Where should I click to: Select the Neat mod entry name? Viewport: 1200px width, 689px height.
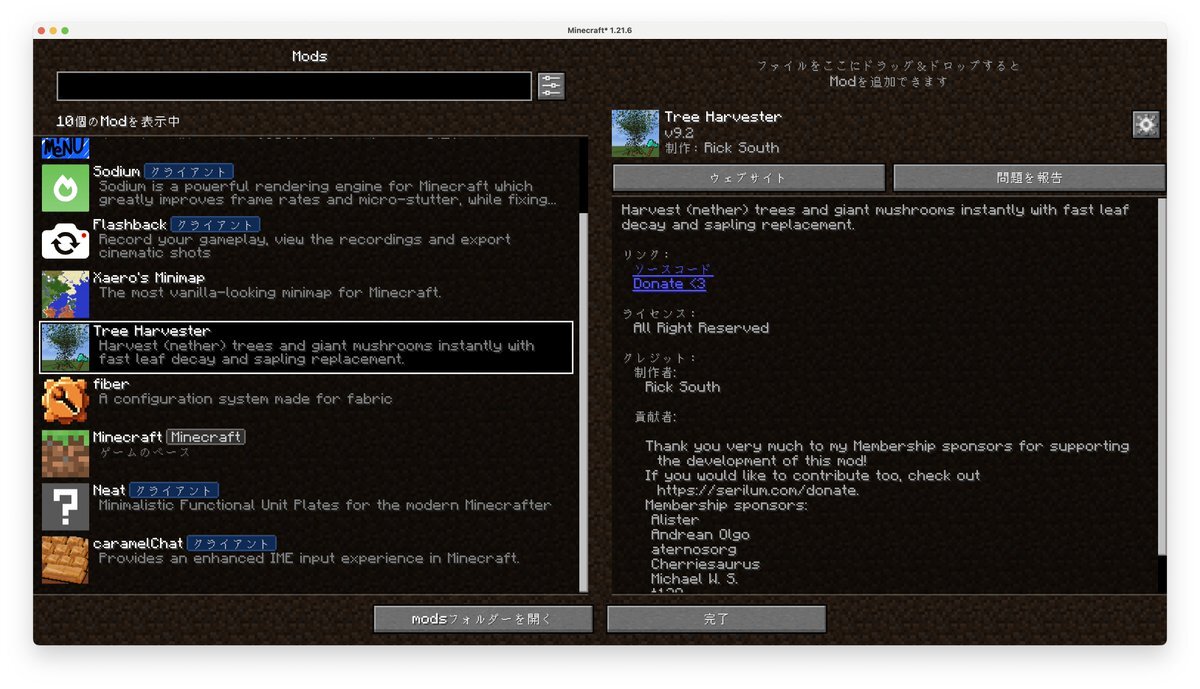[x=109, y=490]
